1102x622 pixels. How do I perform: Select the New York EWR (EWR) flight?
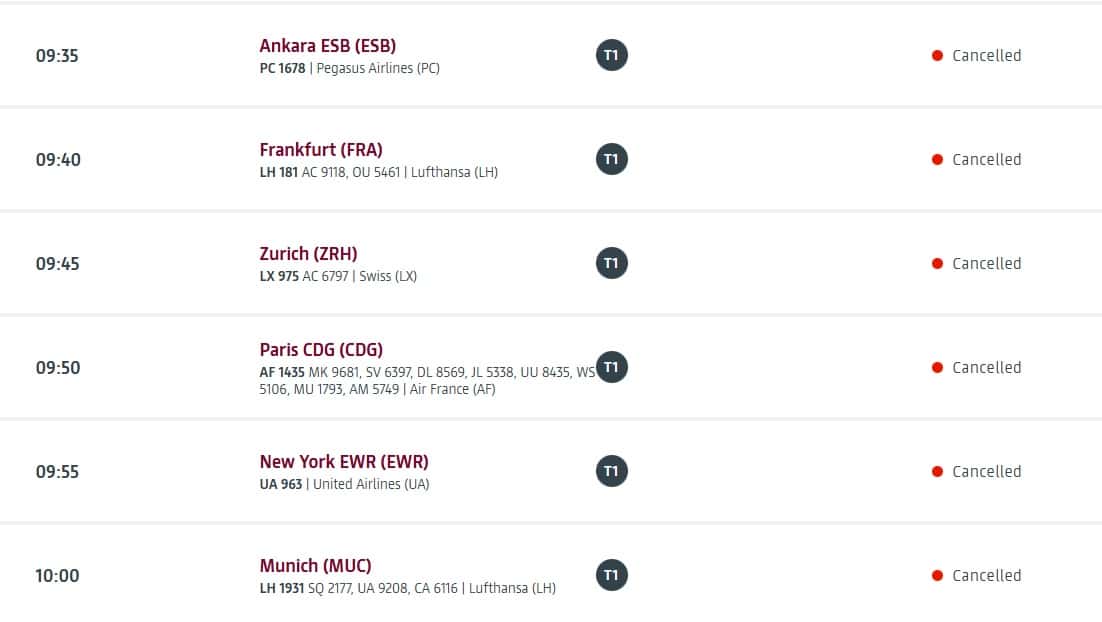pyautogui.click(x=344, y=462)
